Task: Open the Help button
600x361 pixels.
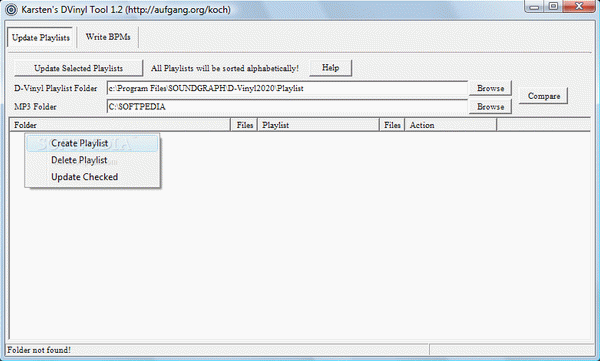Action: 331,68
